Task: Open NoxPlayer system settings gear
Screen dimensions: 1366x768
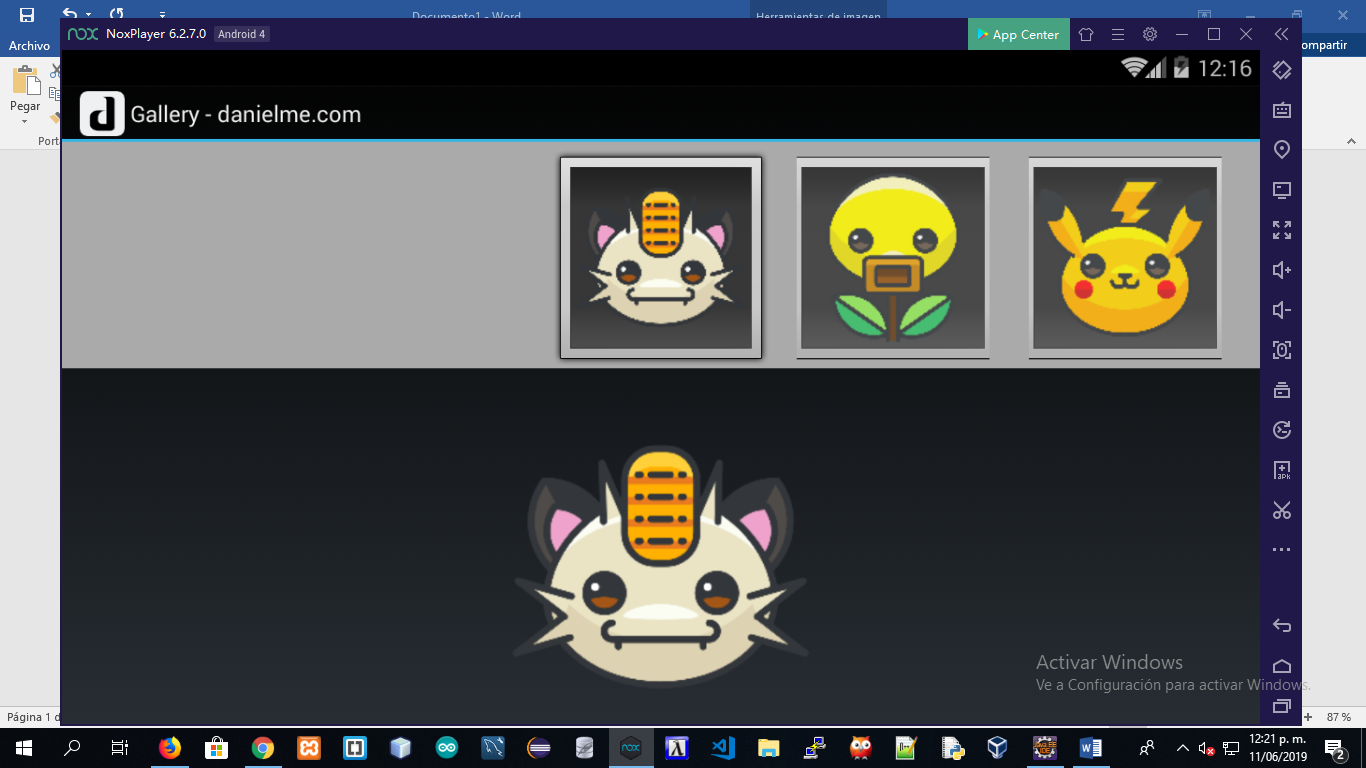Action: [1150, 34]
